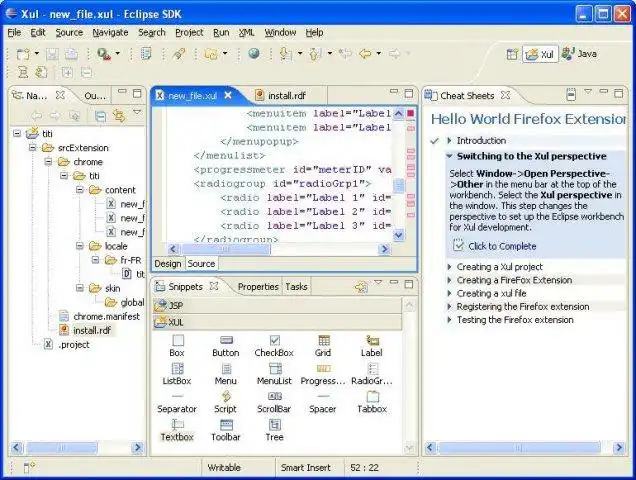Insert the Spacer snippet
The image size is (636, 480).
coord(323,403)
